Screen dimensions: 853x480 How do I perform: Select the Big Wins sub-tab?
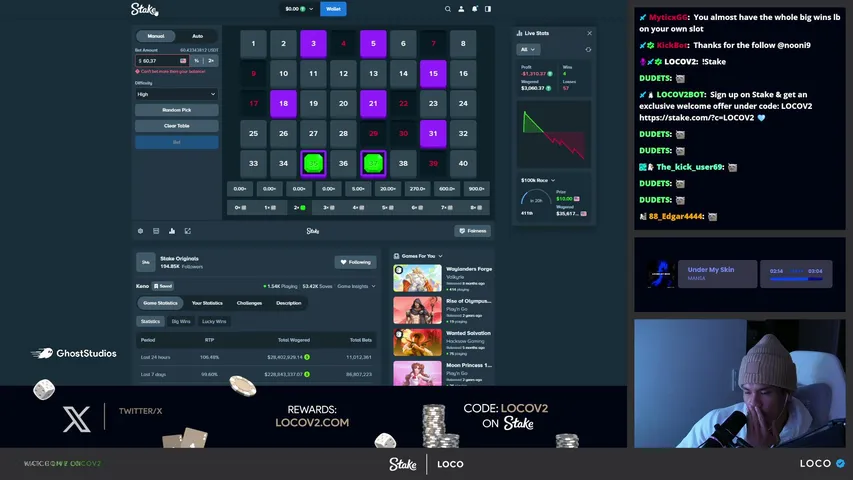[x=181, y=322]
